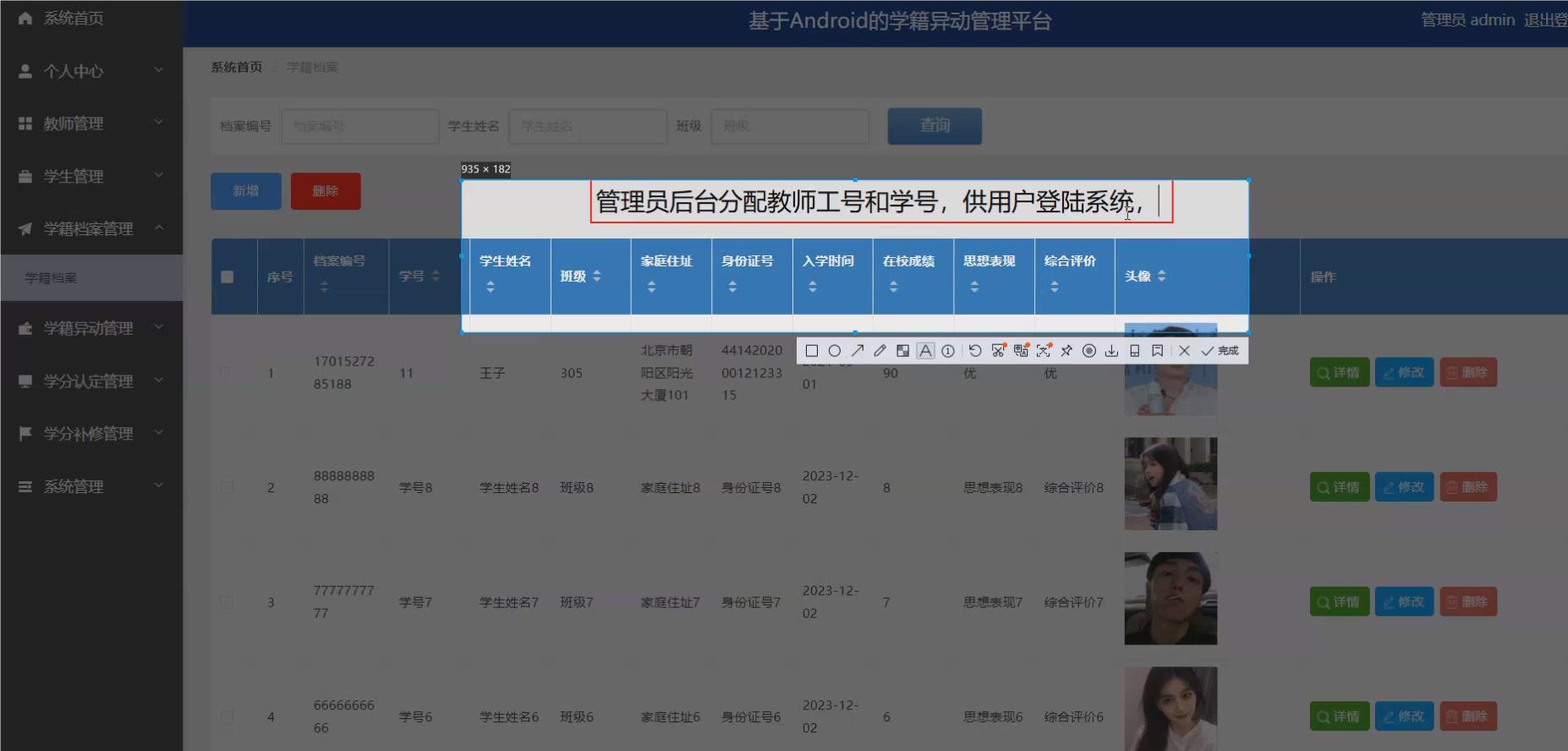Open avatar thumbnail of 学生姓名7
The height and width of the screenshot is (751, 1568).
point(1171,599)
